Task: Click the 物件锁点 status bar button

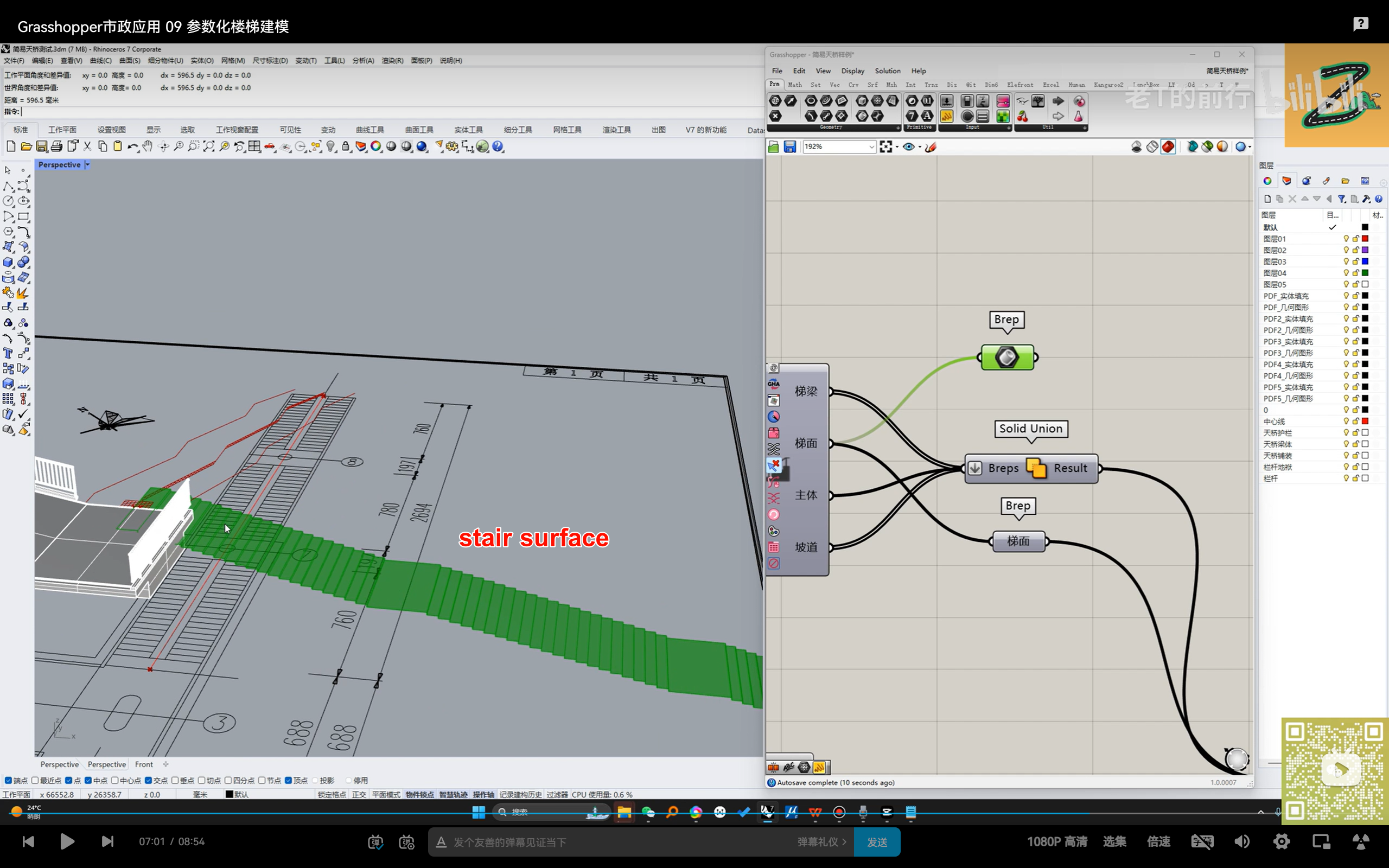Action: click(x=419, y=795)
